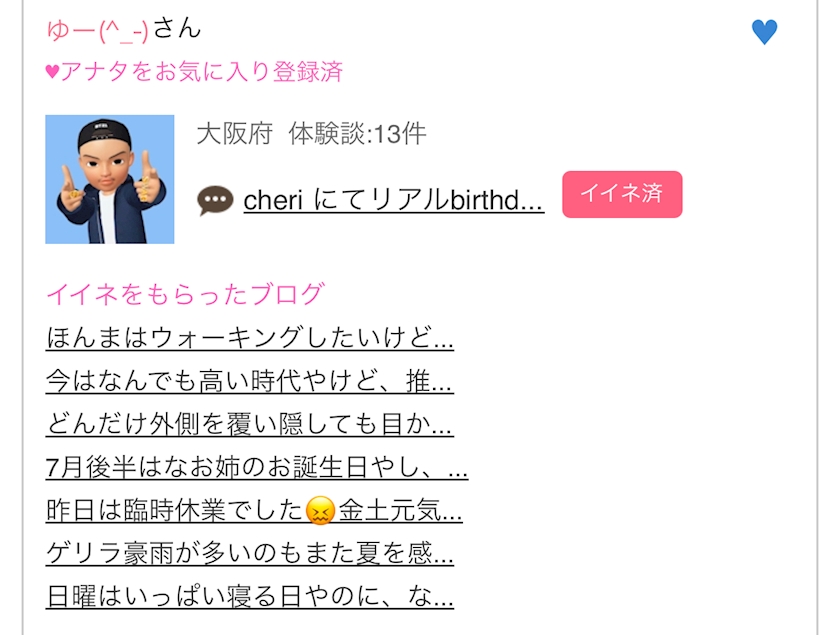Open blog どんだけ外側を覆い隠しても目か...
840x635 pixels.
click(x=250, y=424)
